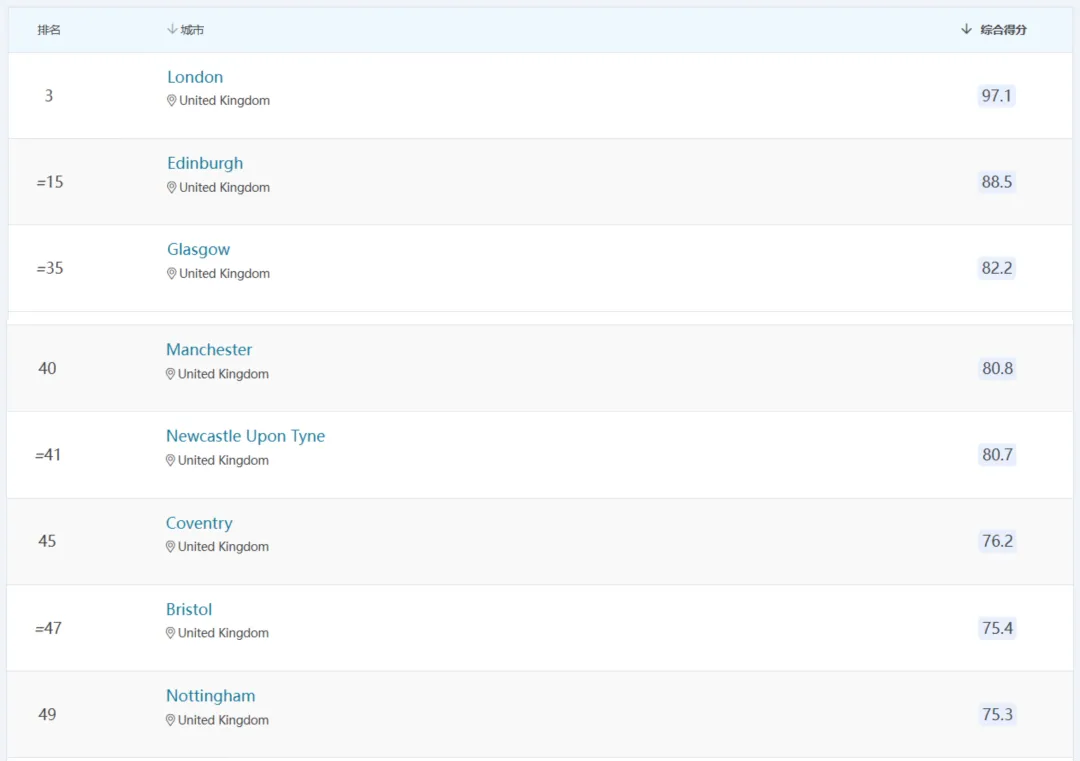This screenshot has width=1080, height=761.
Task: Click rank =35 in Glasgow row
Action: pos(50,268)
